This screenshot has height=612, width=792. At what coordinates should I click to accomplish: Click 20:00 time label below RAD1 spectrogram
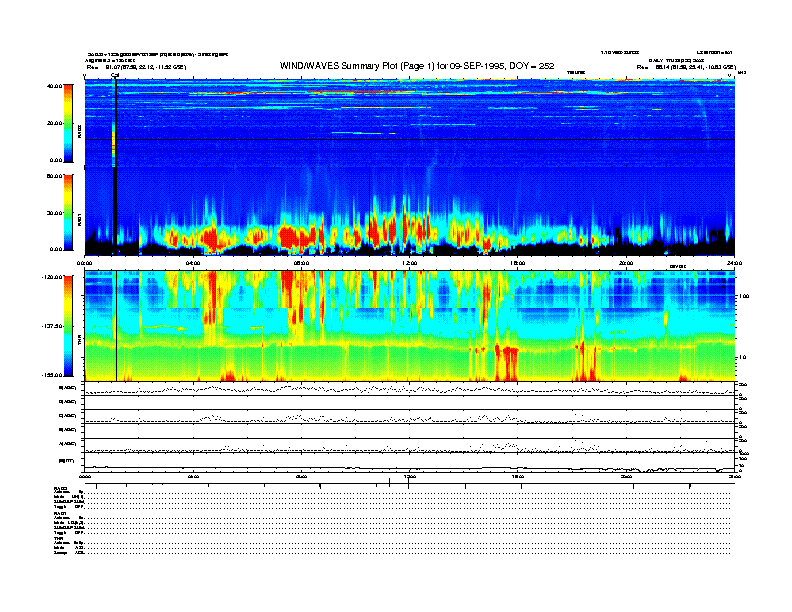[x=626, y=263]
